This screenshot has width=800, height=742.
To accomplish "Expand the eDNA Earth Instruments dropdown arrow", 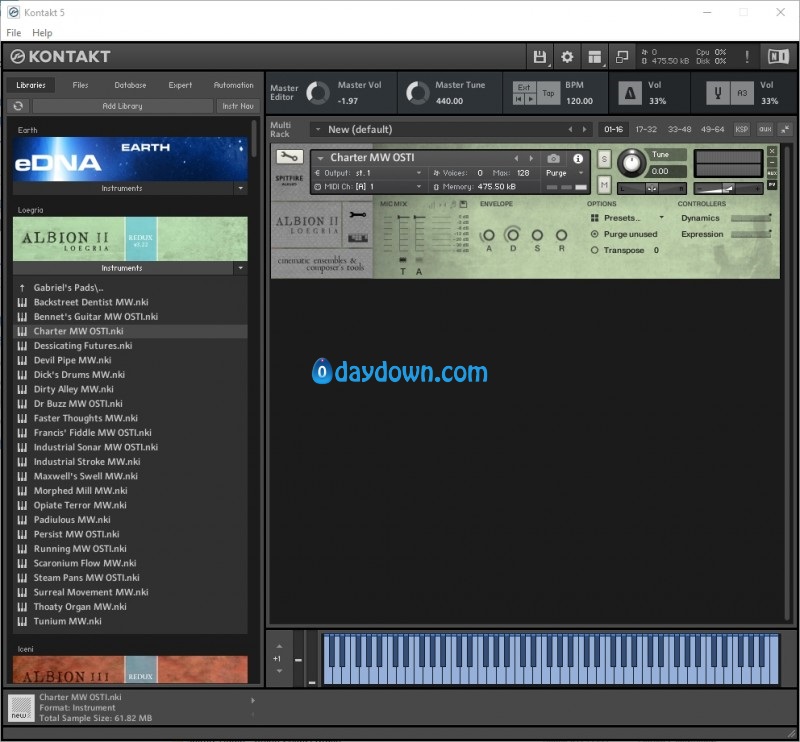I will (240, 188).
